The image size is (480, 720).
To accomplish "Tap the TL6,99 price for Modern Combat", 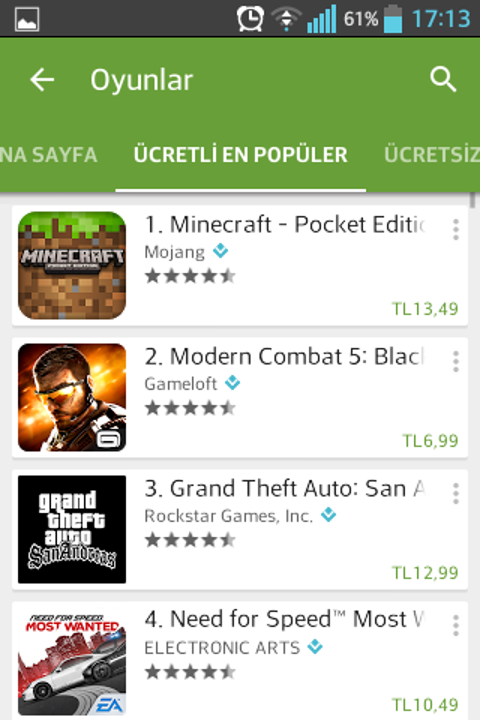I will tap(430, 441).
